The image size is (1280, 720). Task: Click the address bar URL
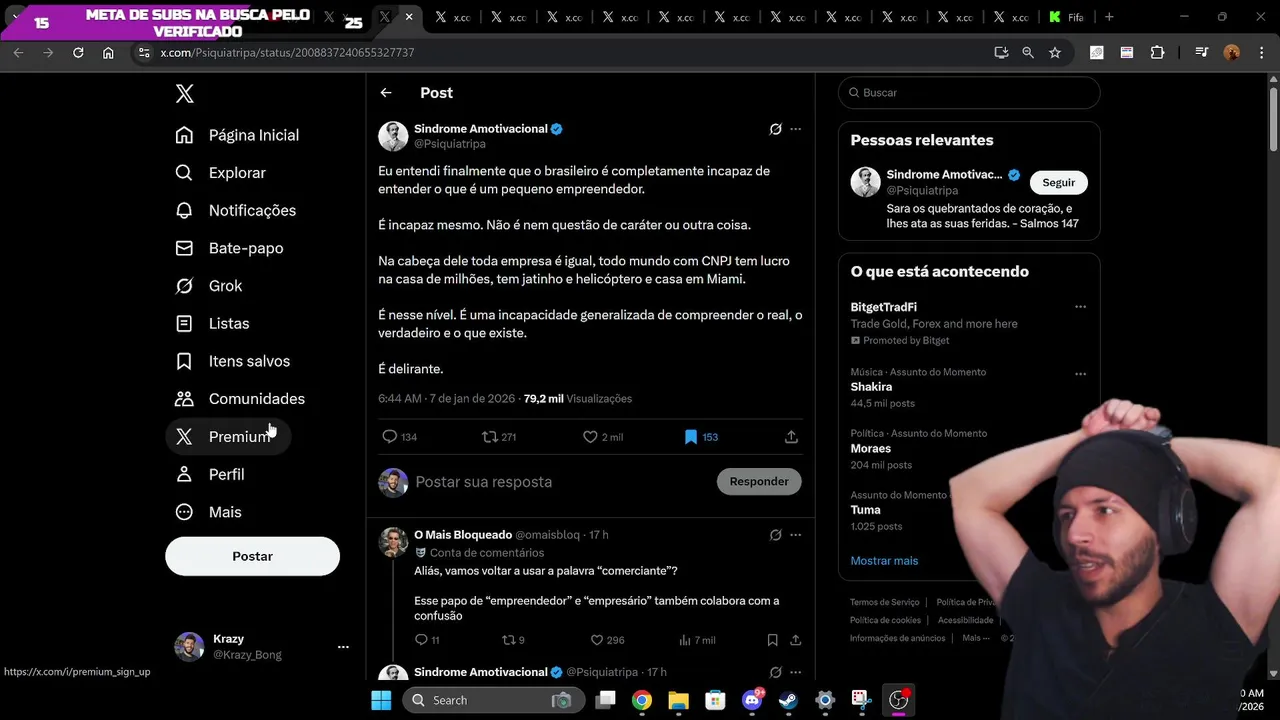pyautogui.click(x=287, y=53)
